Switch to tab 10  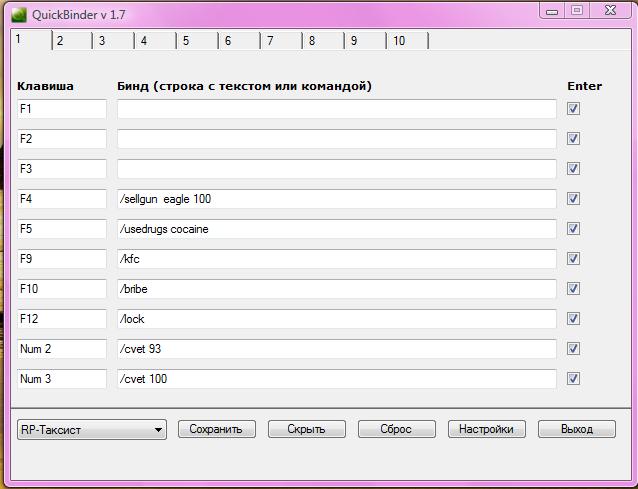click(407, 41)
